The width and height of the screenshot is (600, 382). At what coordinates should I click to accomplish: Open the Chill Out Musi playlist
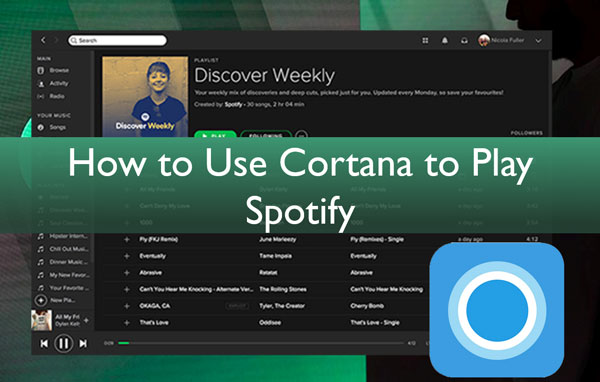69,249
